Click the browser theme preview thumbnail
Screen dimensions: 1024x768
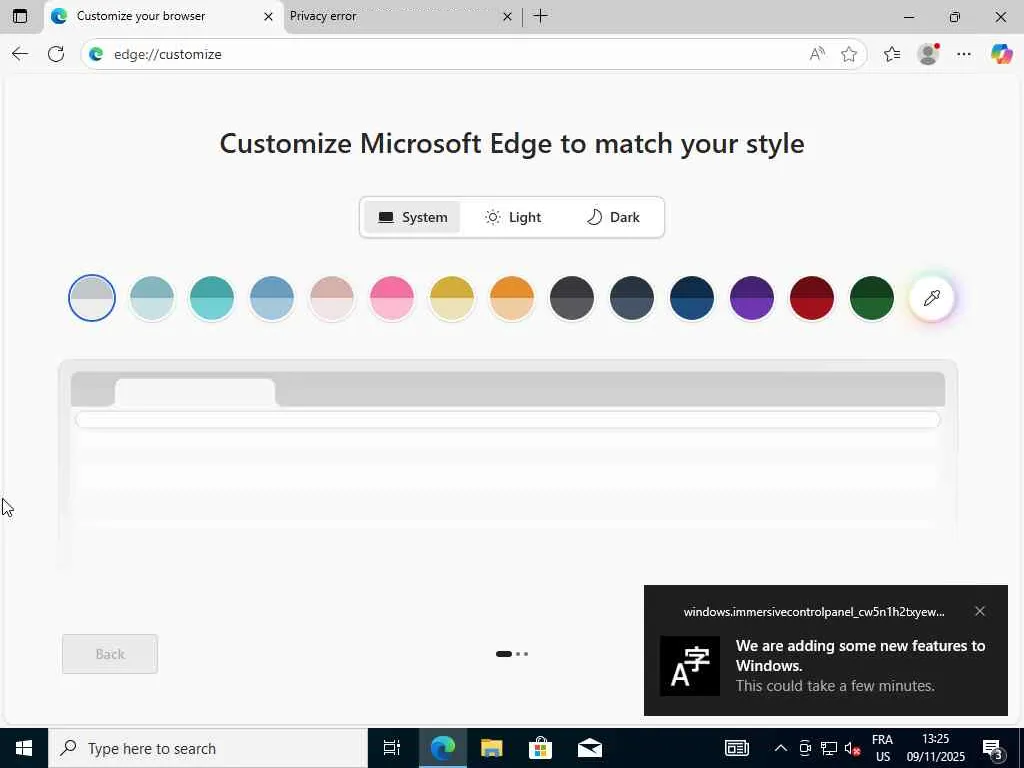pyautogui.click(x=508, y=465)
